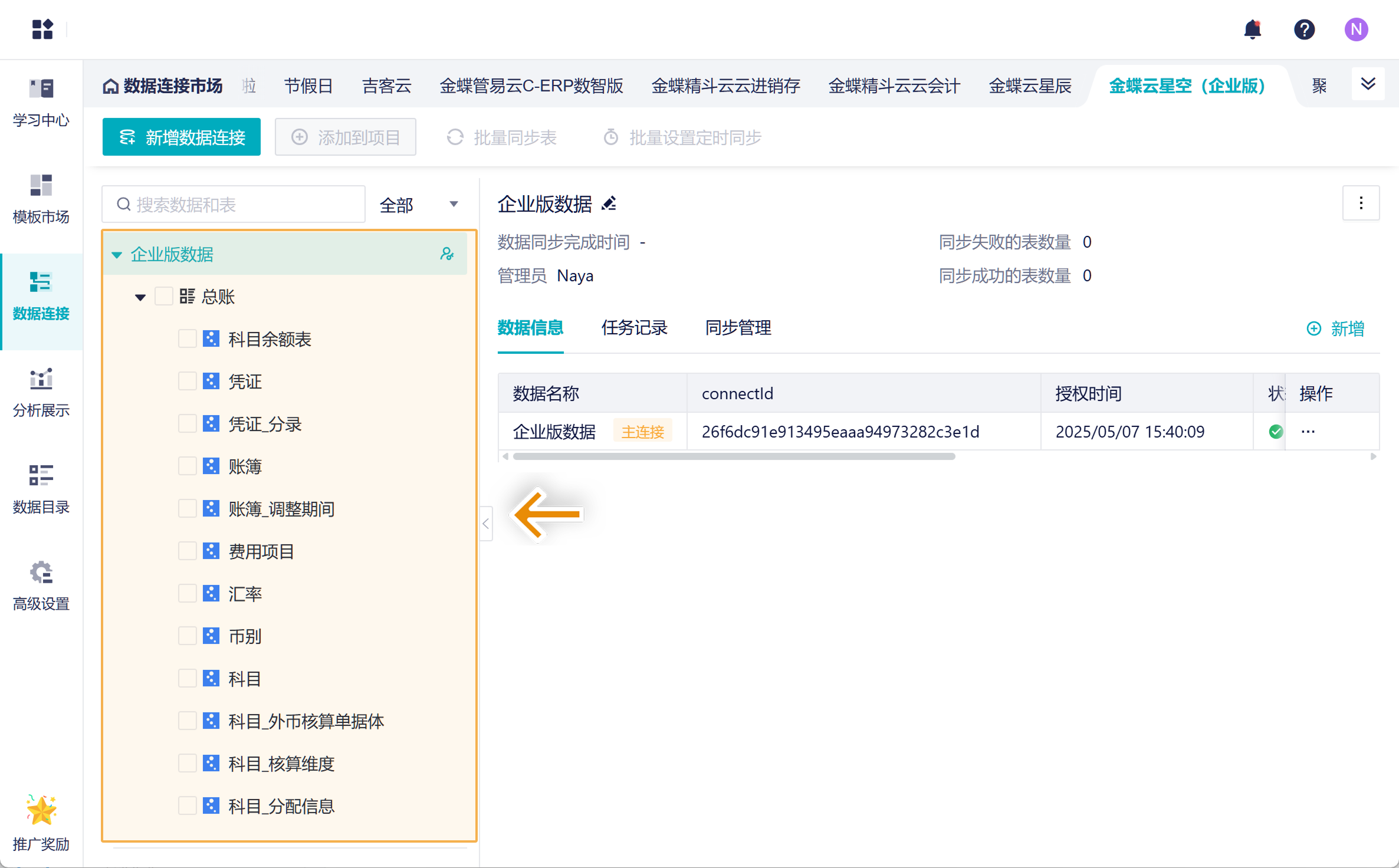
Task: Collapse the 总账 tree node
Action: [x=140, y=297]
